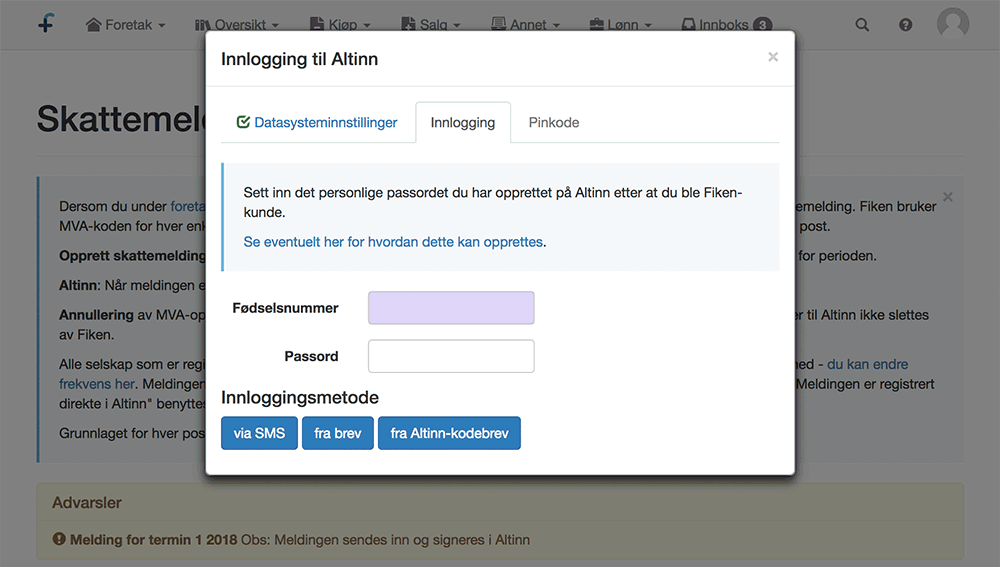Focus the Fødselsnummer input field

click(x=451, y=308)
